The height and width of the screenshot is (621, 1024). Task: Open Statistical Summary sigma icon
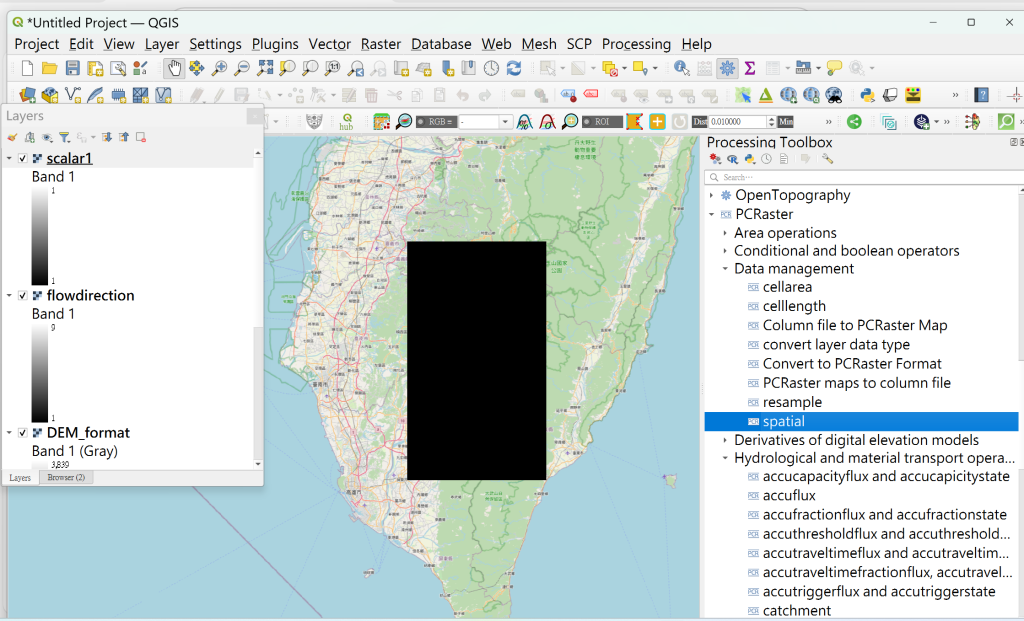[x=750, y=68]
